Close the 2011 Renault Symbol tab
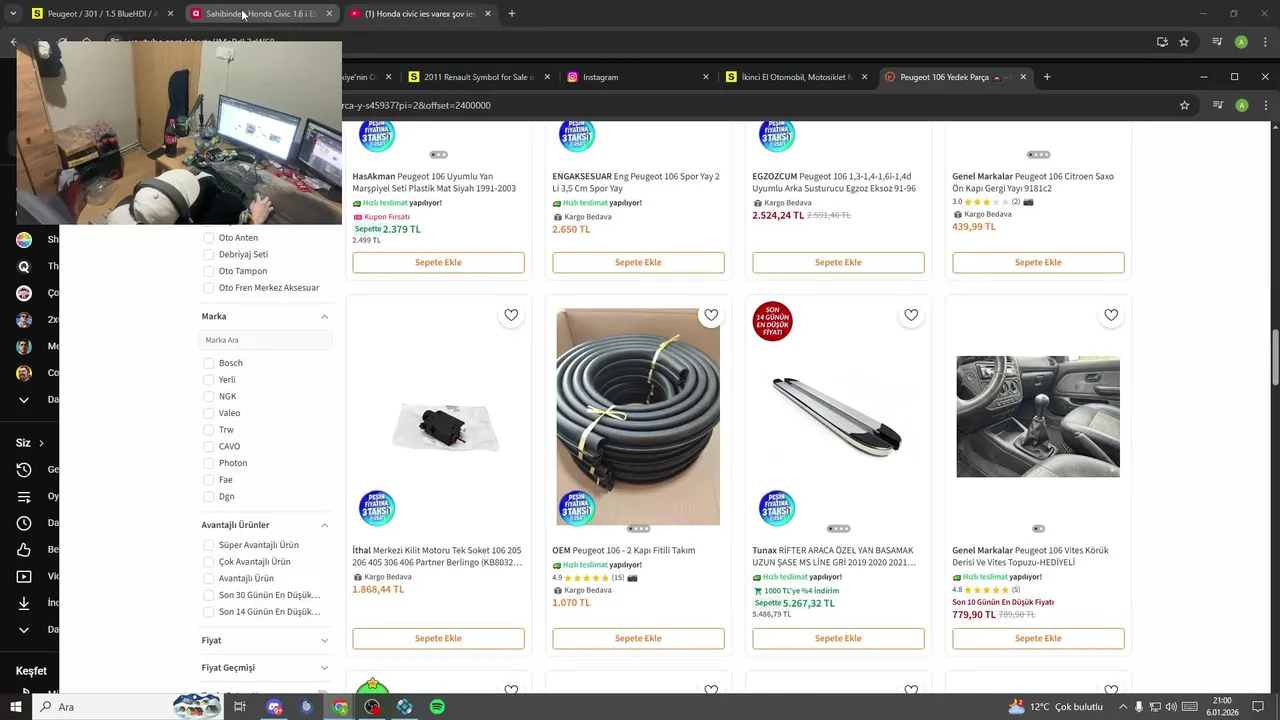 click(x=547, y=77)
